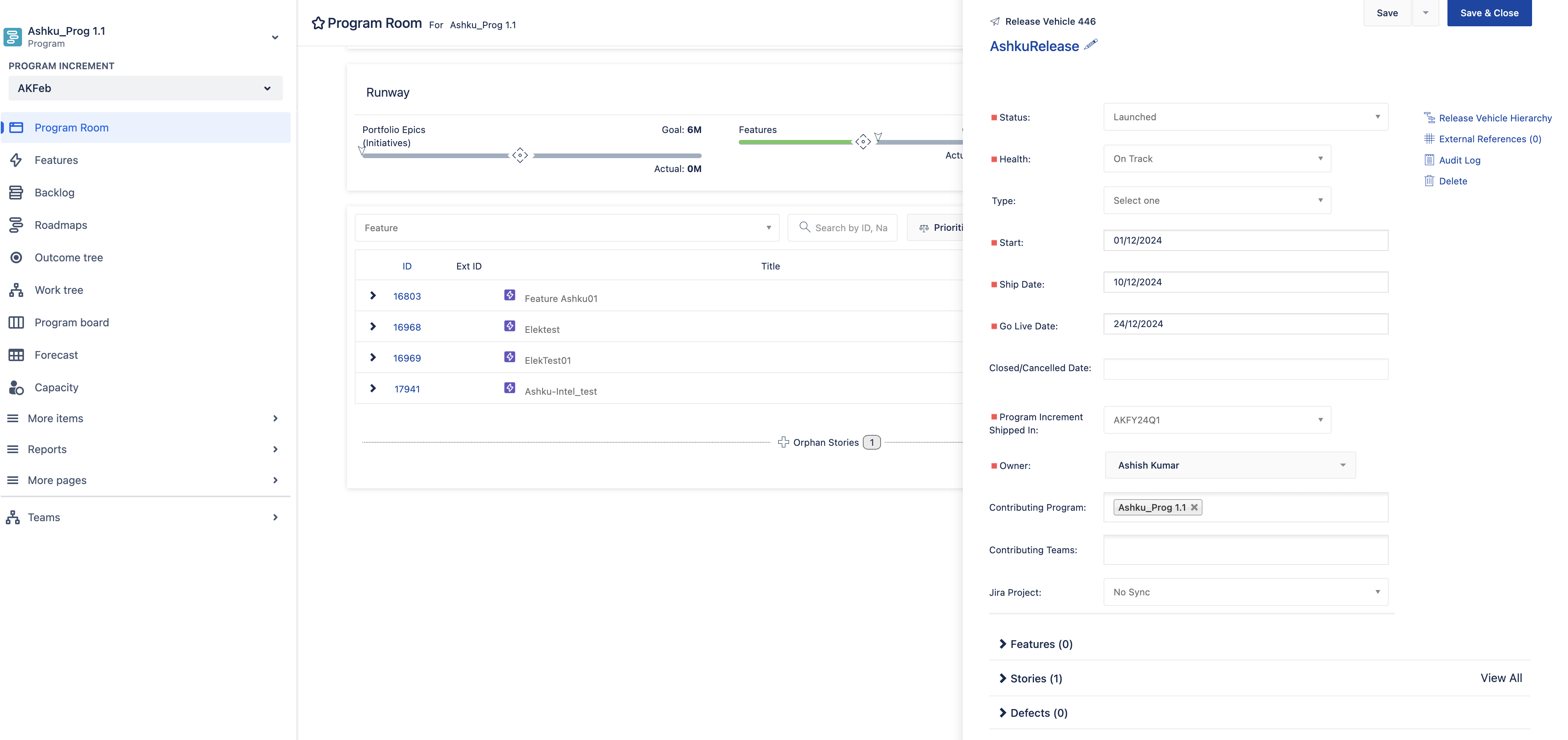
Task: Click the Ship Date input field
Action: (x=1245, y=282)
